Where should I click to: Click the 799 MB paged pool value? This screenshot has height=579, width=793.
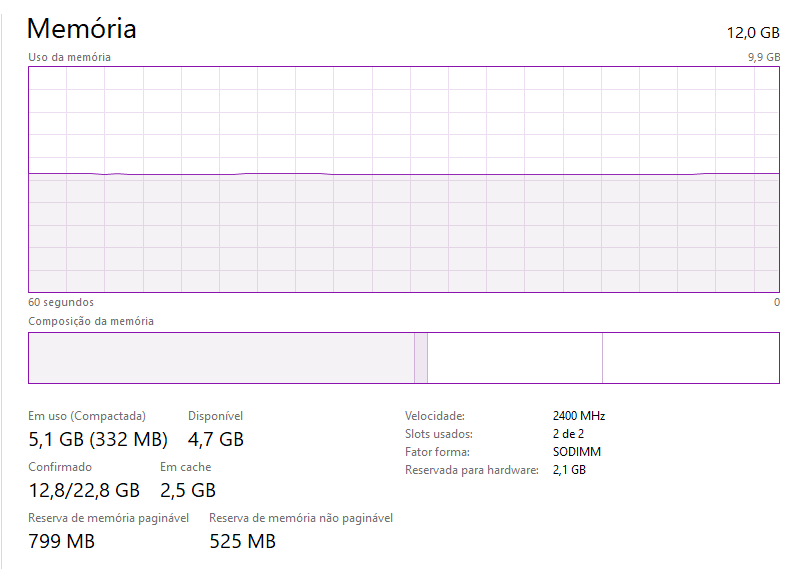click(62, 541)
